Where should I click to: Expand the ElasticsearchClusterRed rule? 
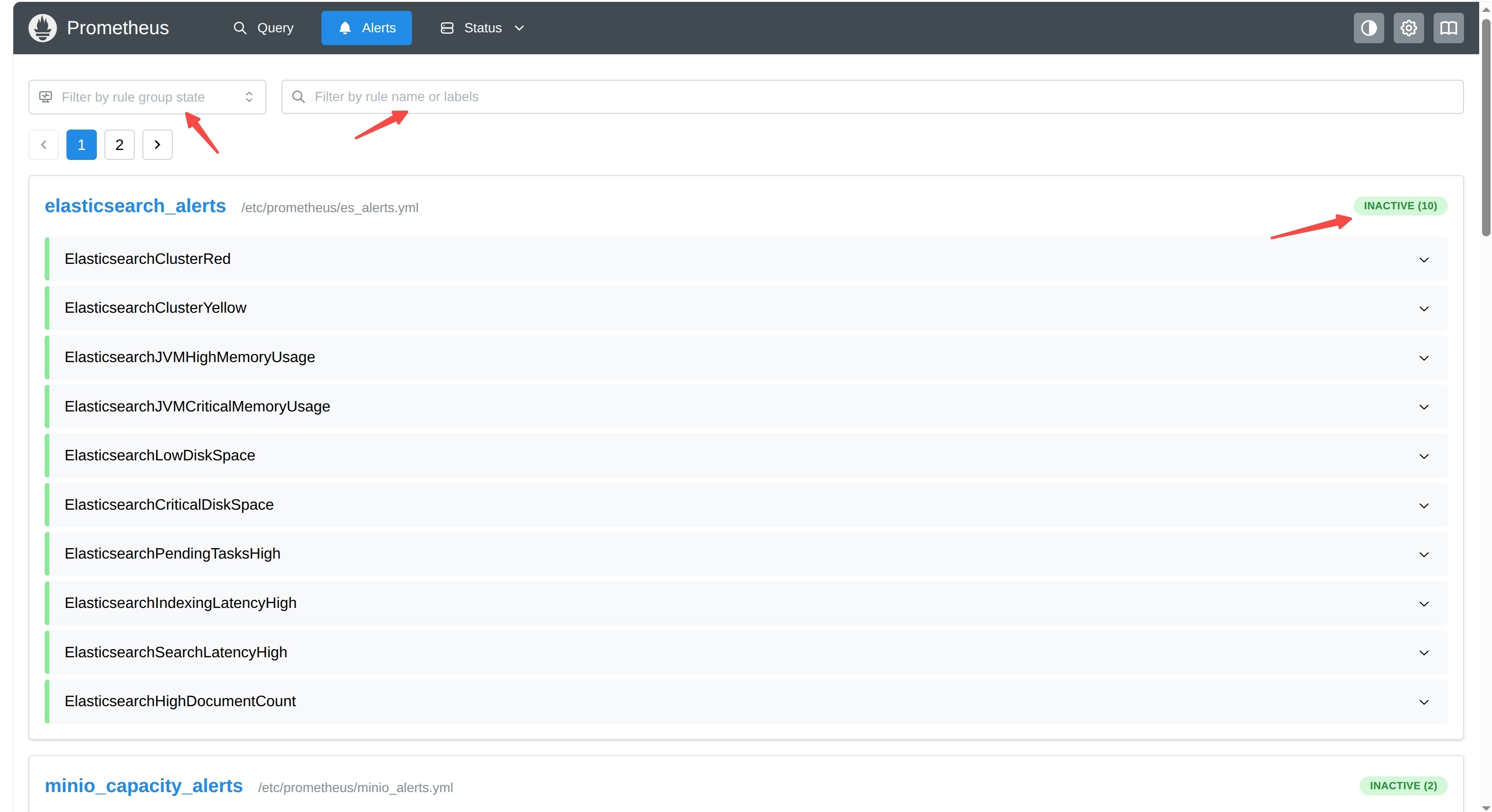point(746,259)
